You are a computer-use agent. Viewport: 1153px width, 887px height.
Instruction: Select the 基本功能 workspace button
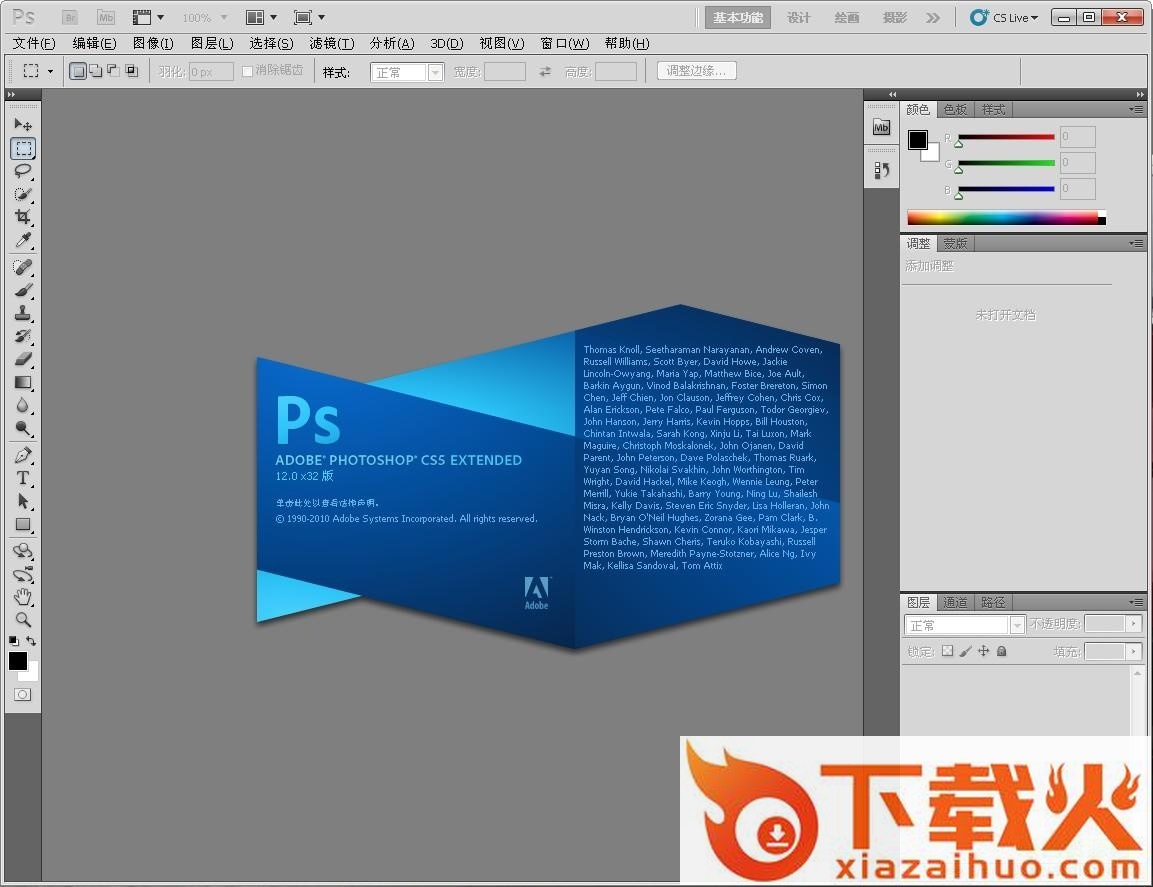tap(738, 18)
